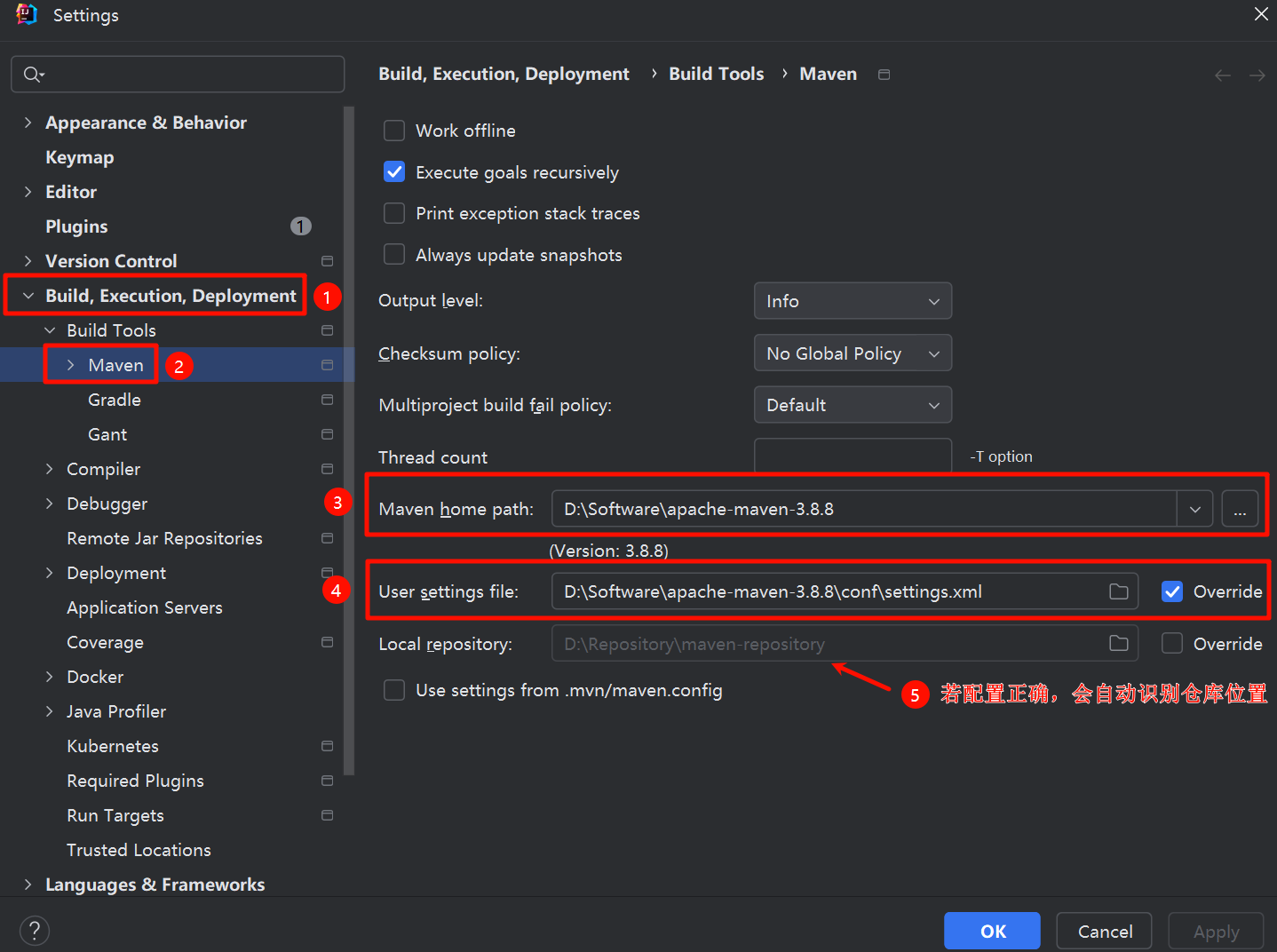1277x952 pixels.
Task: Click project icon beside Coverage
Action: point(327,642)
